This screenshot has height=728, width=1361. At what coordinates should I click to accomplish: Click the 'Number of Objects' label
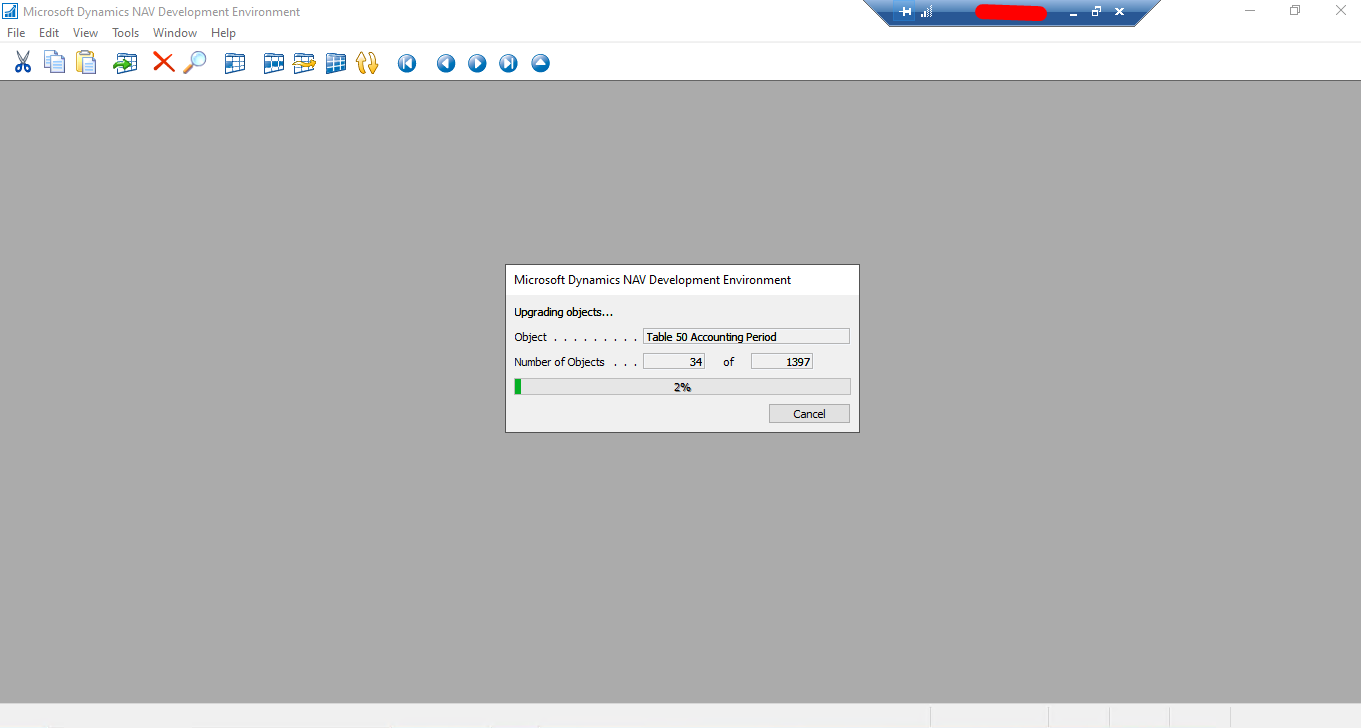tap(559, 362)
